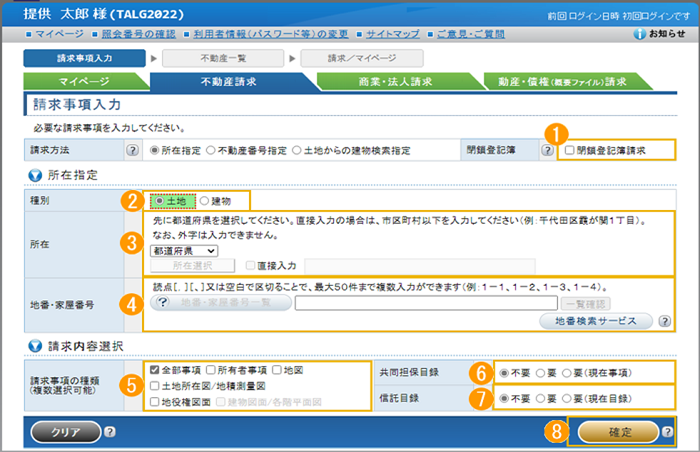This screenshot has width=700, height=452.
Task: Click the help icon beside 請求方法
Action: pos(131,150)
